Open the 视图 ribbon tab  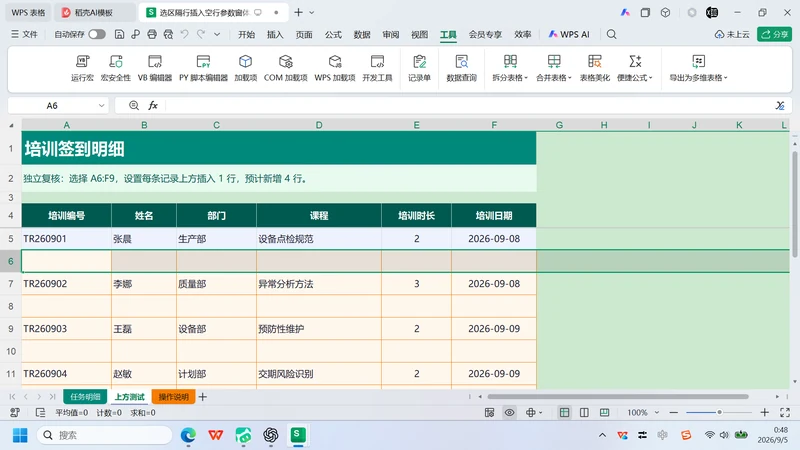[x=419, y=34]
